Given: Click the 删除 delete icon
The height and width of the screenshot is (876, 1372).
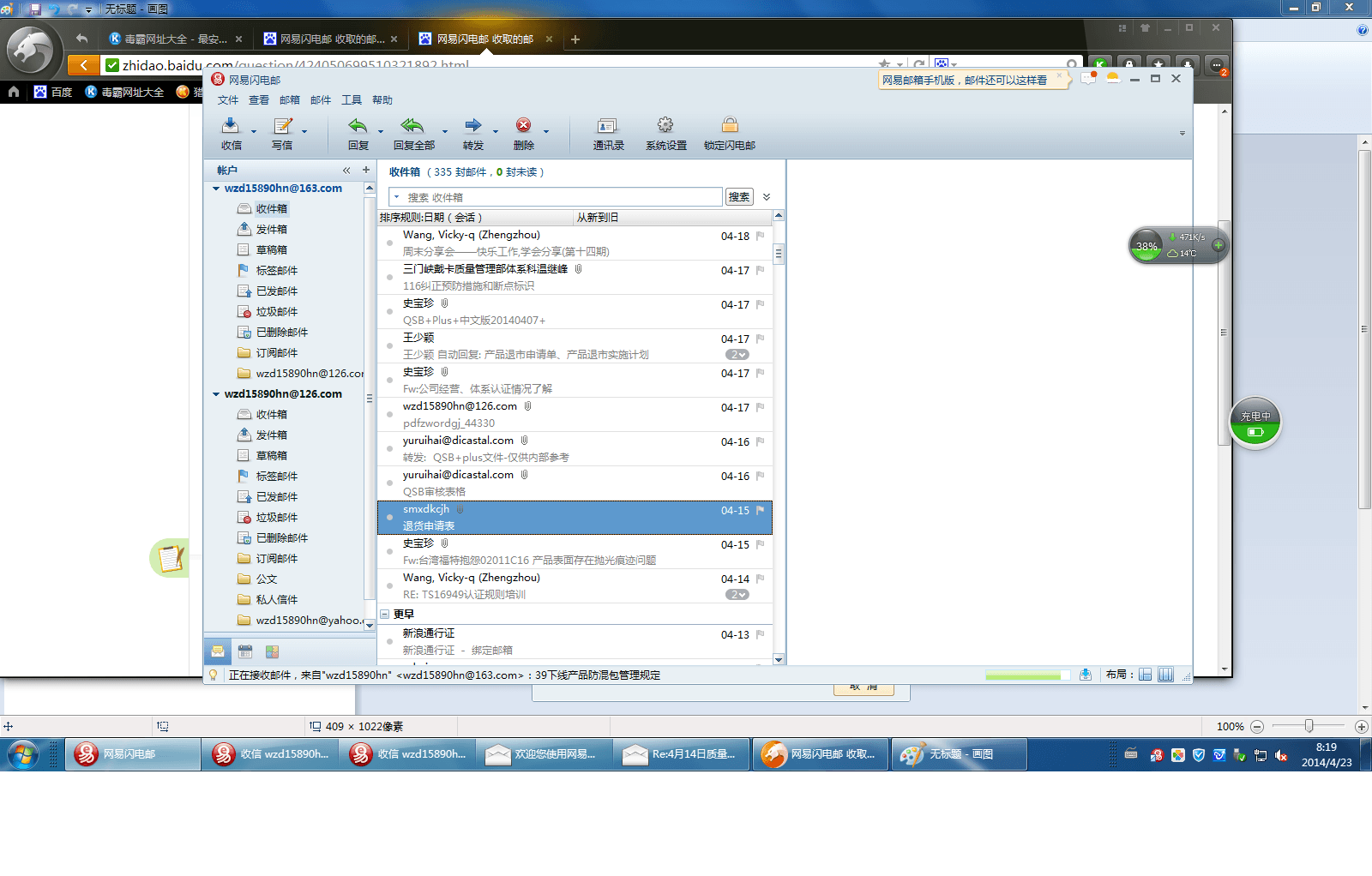Looking at the screenshot, I should [x=523, y=126].
